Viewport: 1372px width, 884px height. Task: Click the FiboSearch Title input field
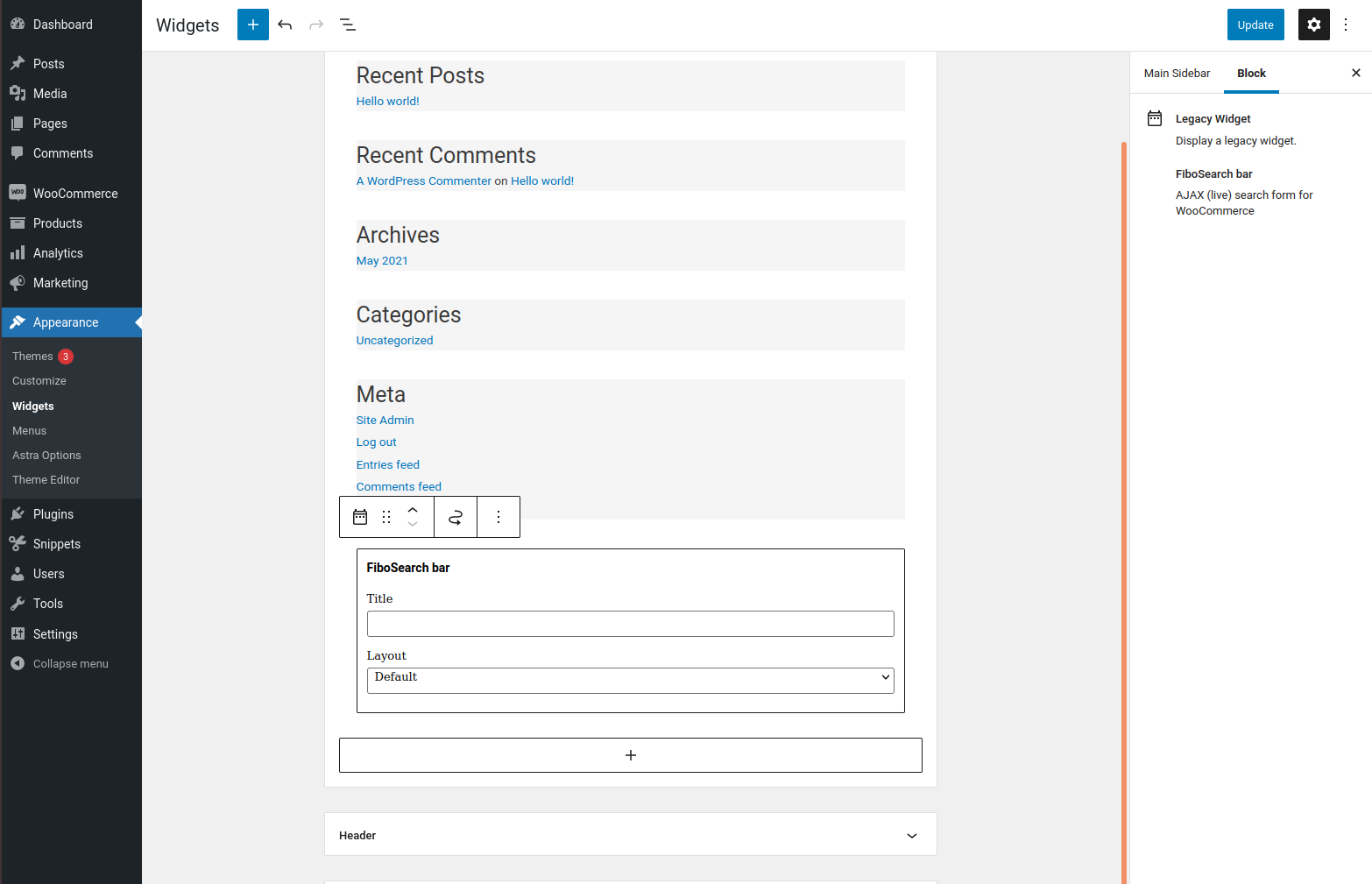630,623
